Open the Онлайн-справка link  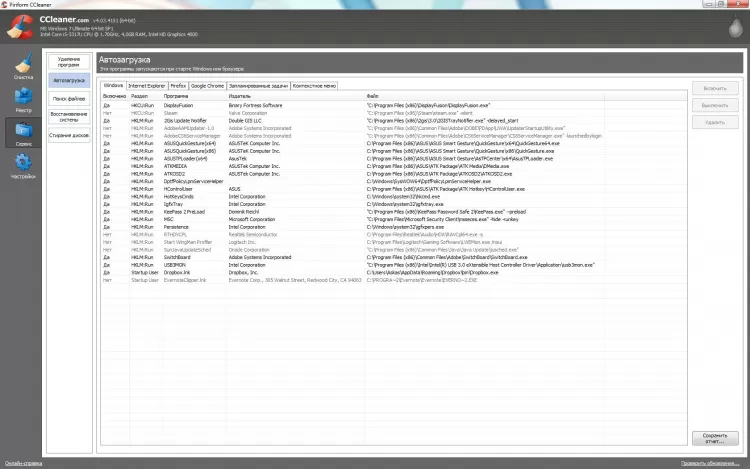23,463
